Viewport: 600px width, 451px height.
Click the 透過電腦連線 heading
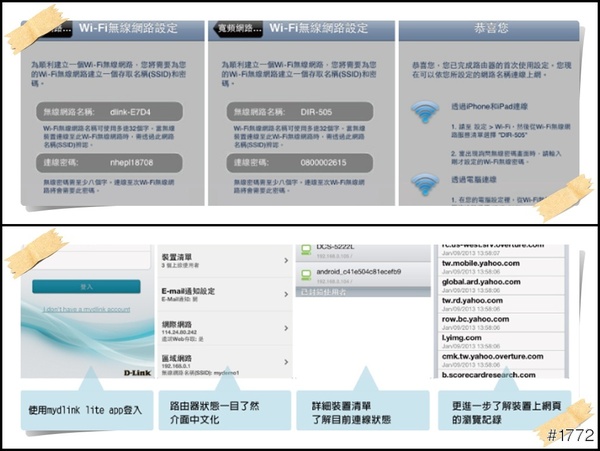[474, 179]
